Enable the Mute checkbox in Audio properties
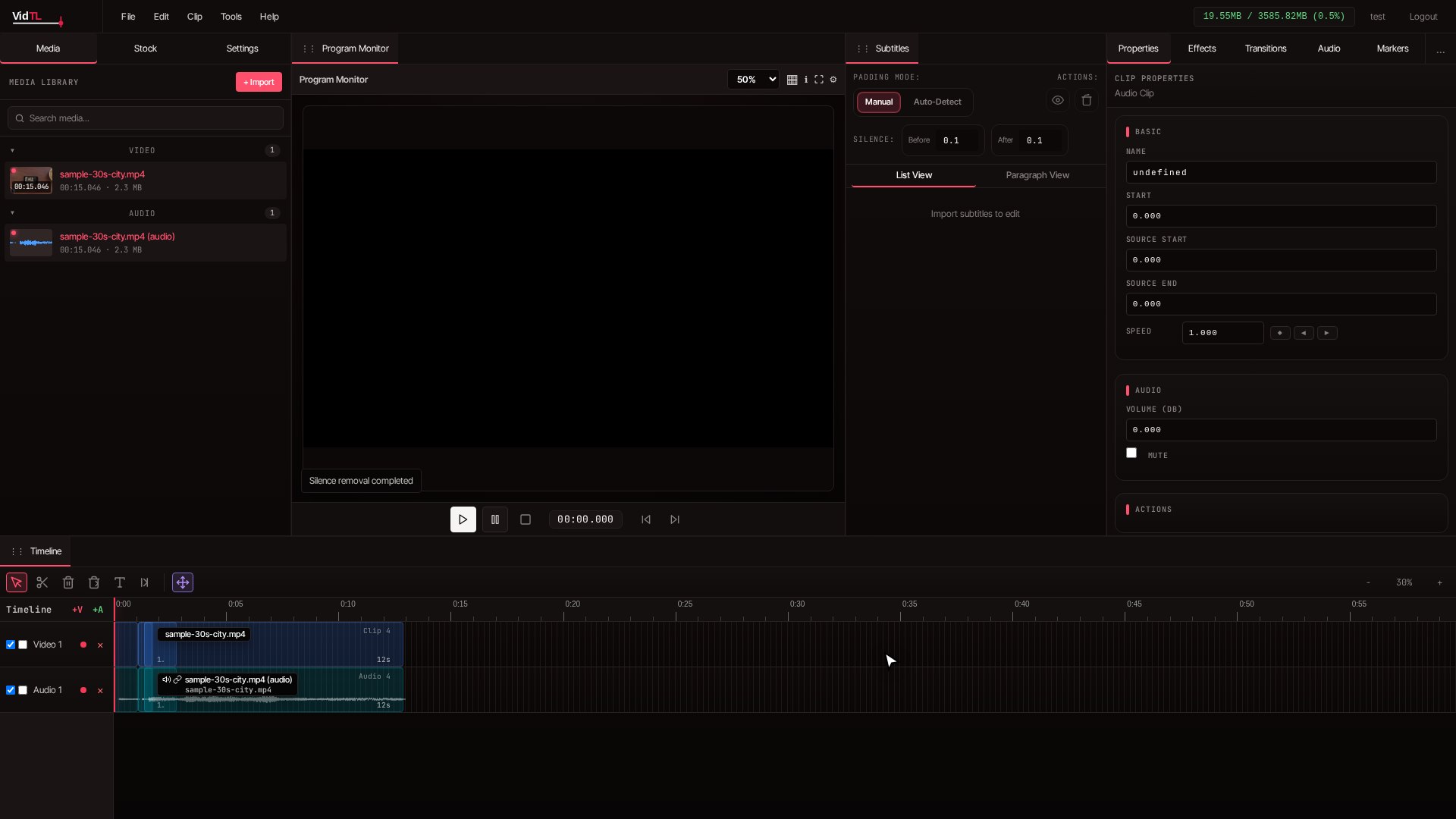This screenshot has width=1456, height=819. click(1131, 453)
